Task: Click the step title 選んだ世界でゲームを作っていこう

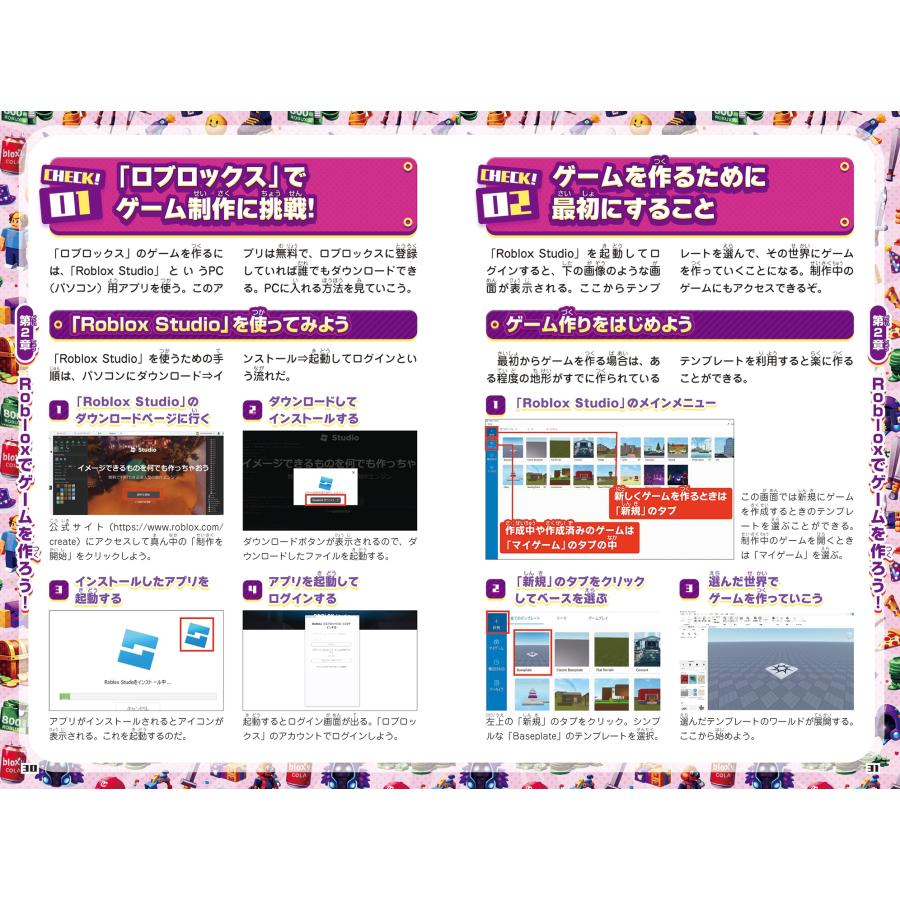Action: pos(765,590)
